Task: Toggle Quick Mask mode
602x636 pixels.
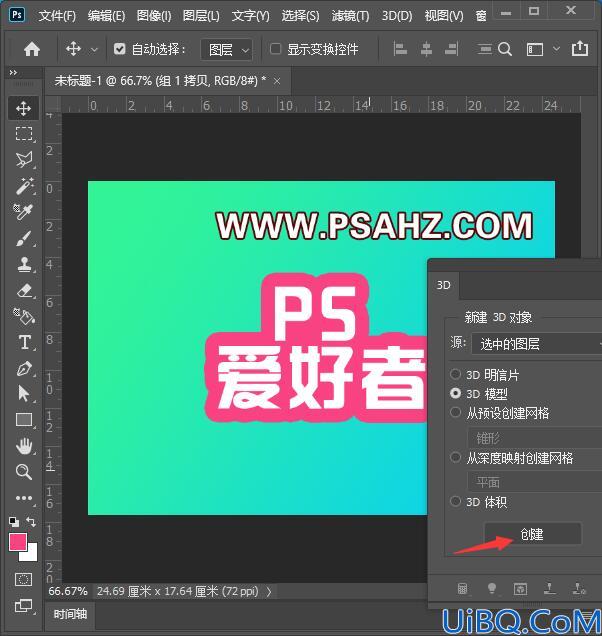Action: tap(24, 580)
